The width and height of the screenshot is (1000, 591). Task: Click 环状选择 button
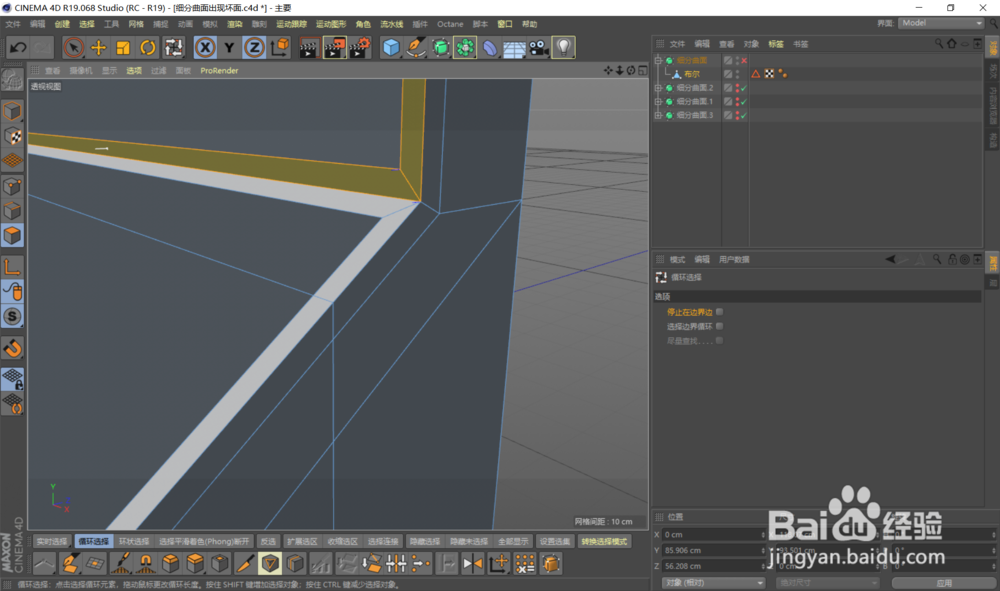(x=134, y=541)
